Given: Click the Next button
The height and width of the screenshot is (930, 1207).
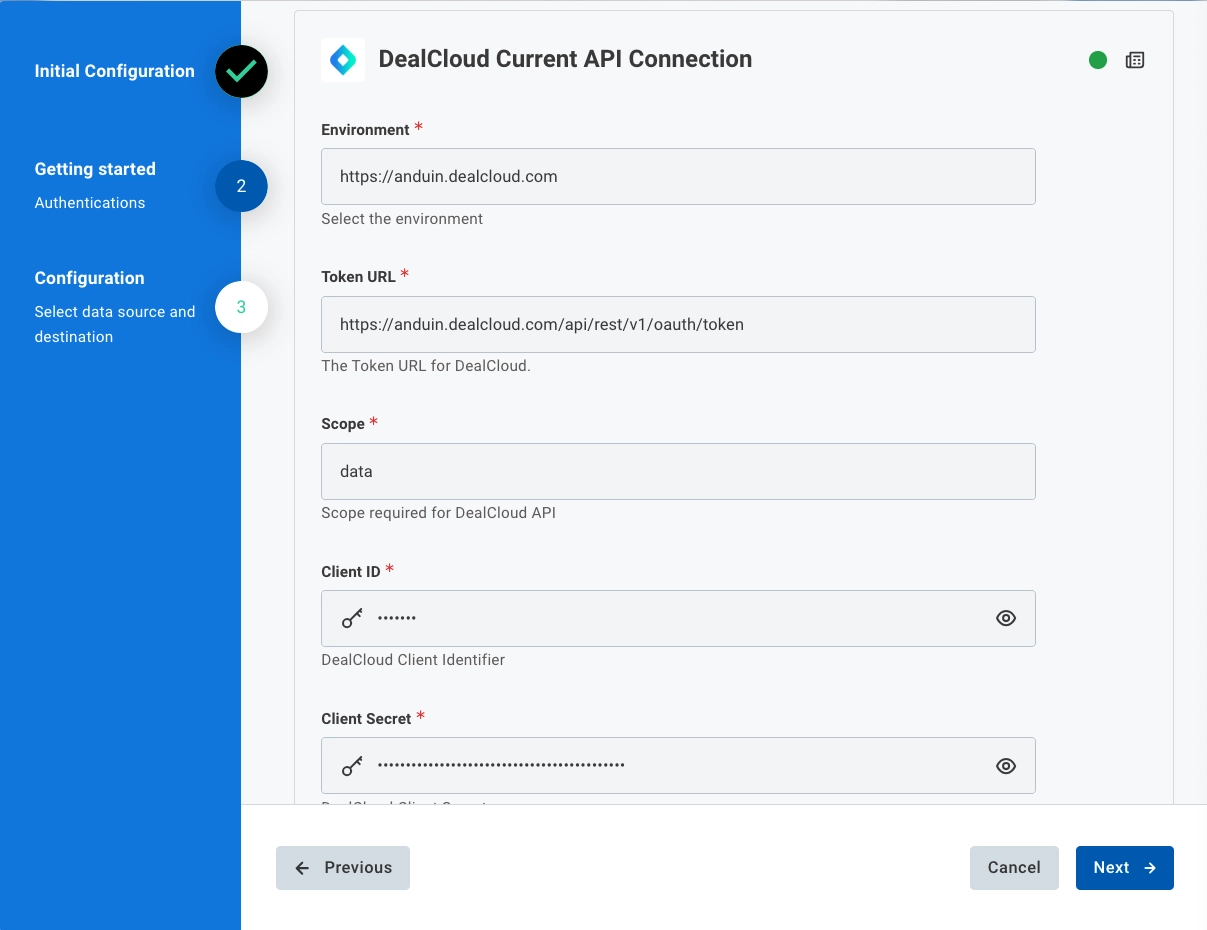Looking at the screenshot, I should click(x=1125, y=868).
